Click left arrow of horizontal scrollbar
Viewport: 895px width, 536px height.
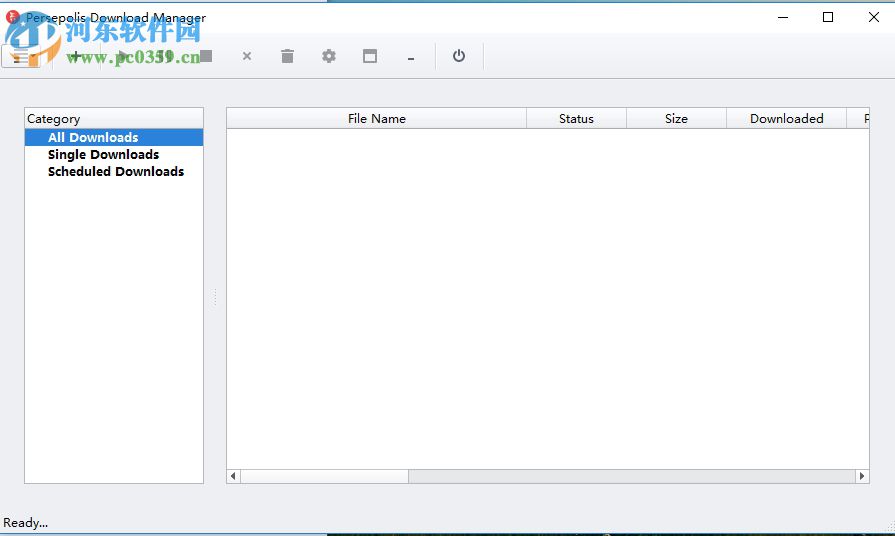coord(233,476)
